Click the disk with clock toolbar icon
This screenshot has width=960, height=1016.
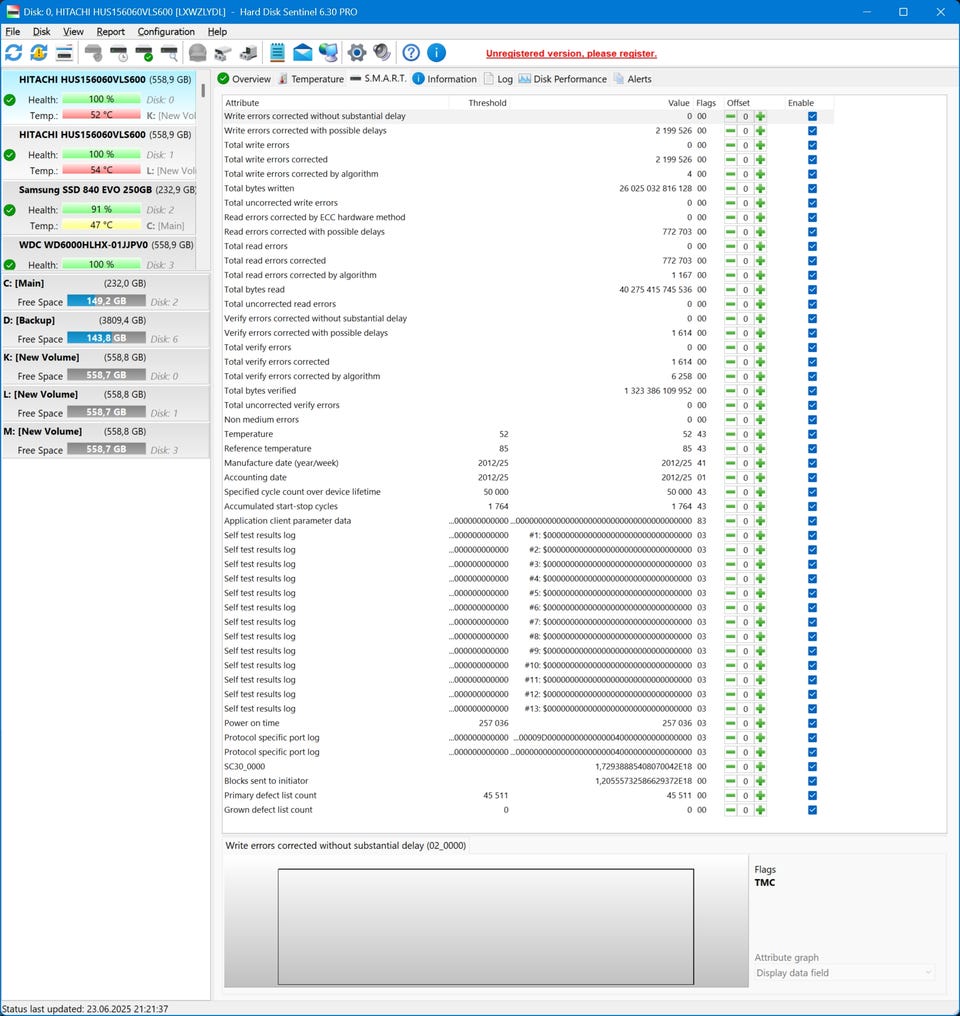pos(119,52)
